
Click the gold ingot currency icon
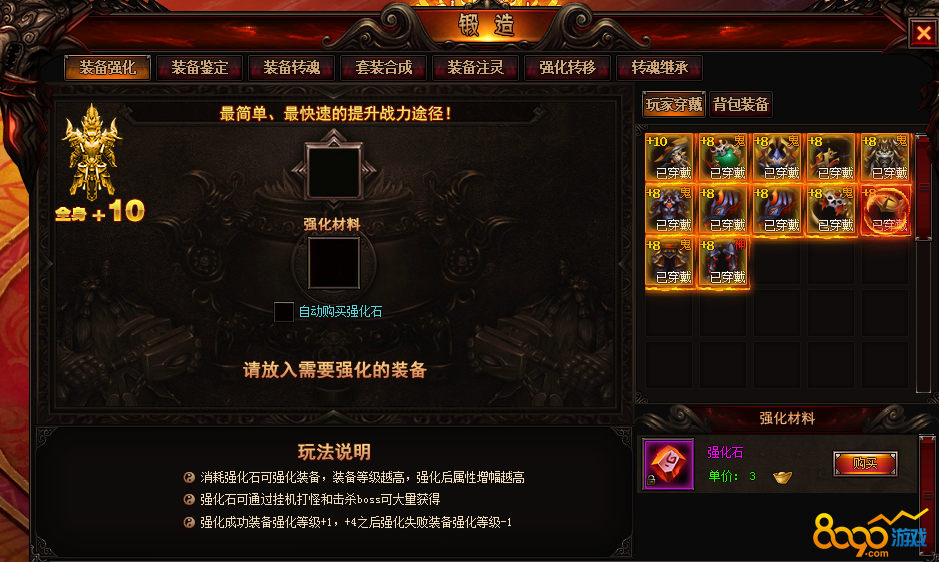coord(782,477)
